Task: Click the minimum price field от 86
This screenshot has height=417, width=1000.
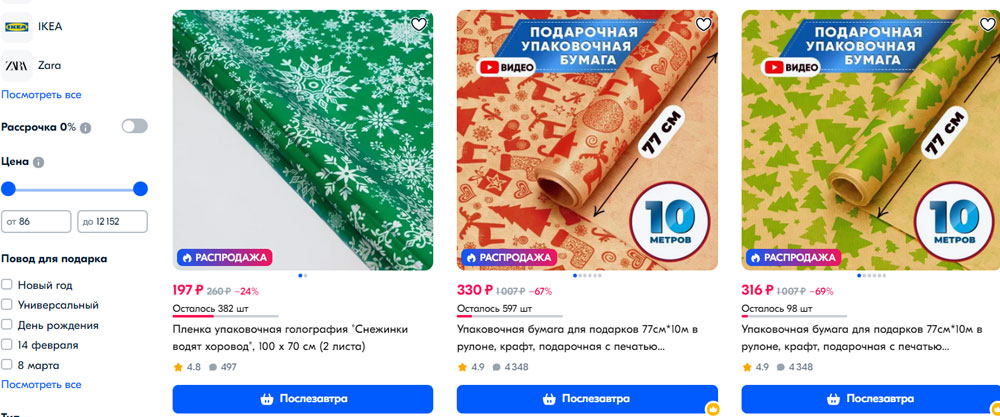Action: coord(36,222)
